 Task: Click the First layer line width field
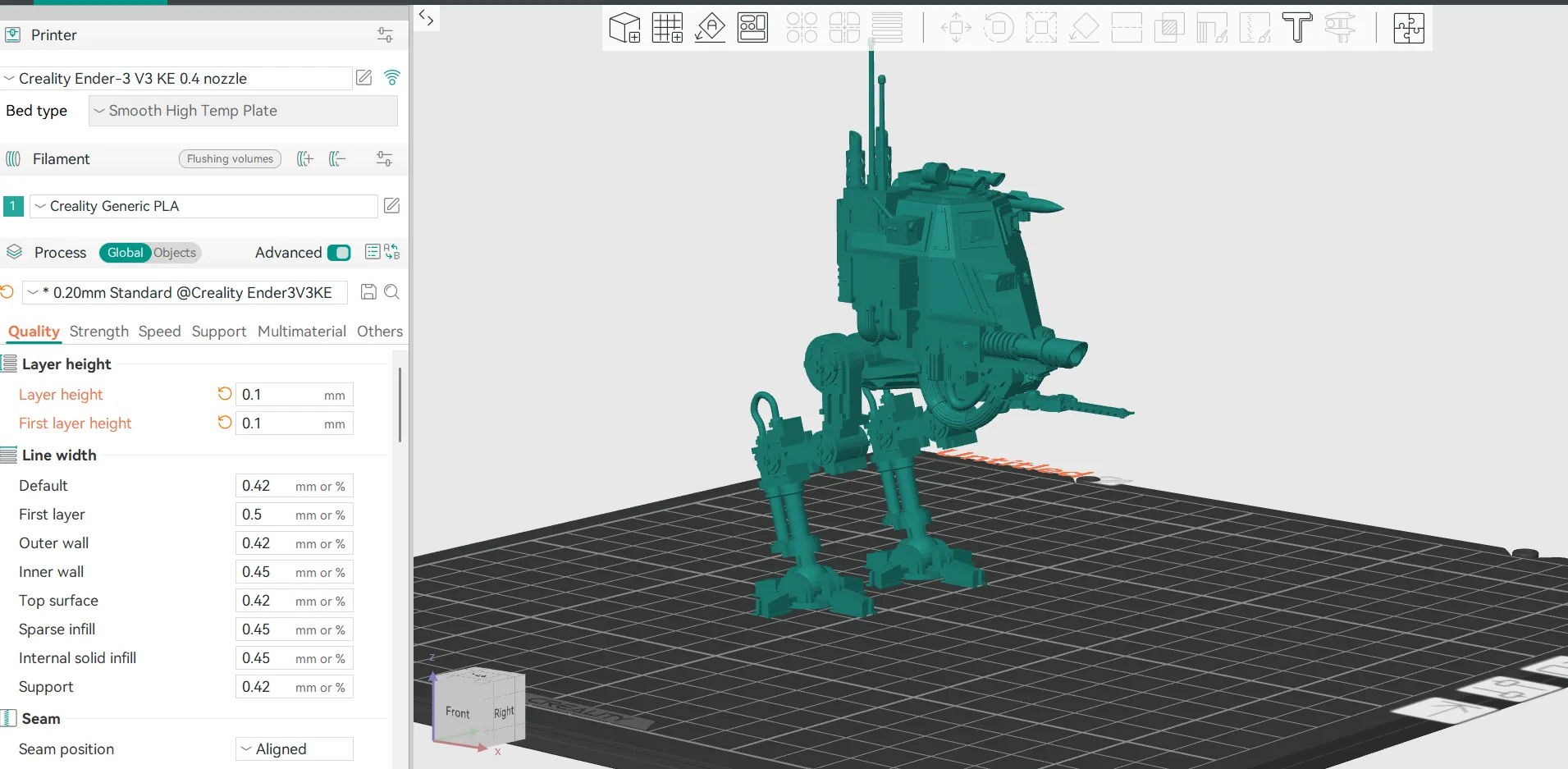(x=295, y=515)
